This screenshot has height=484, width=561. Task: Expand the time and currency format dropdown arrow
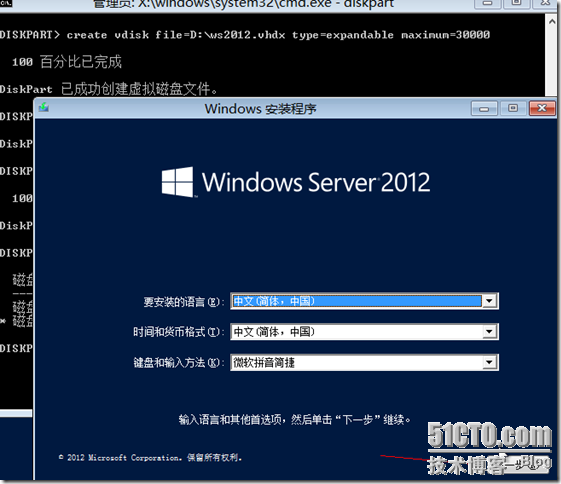click(489, 332)
